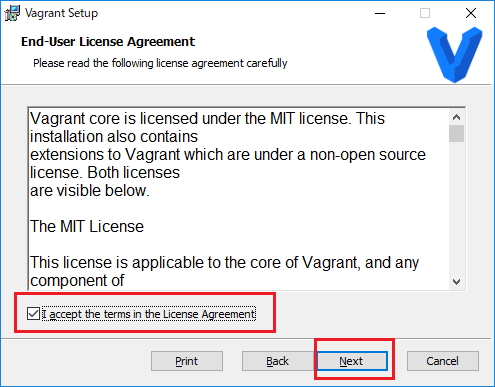Click the license text scrollbar thumb
Image resolution: width=495 pixels, height=387 pixels.
point(456,134)
